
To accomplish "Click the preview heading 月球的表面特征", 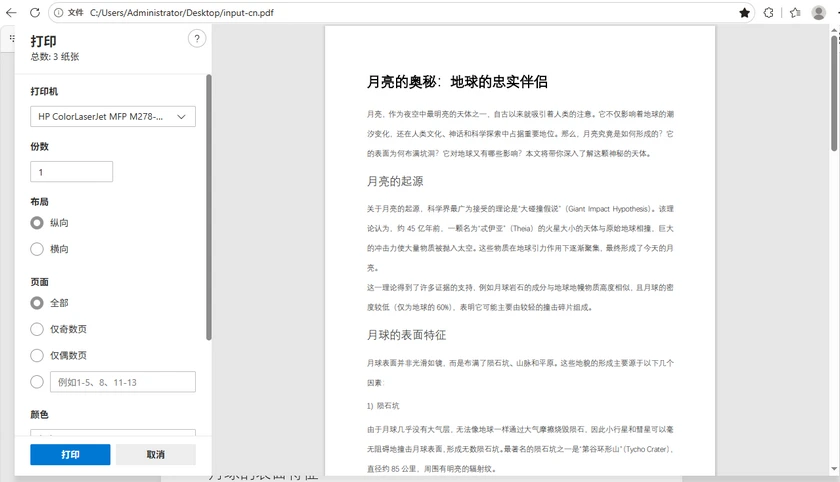I will coord(406,335).
